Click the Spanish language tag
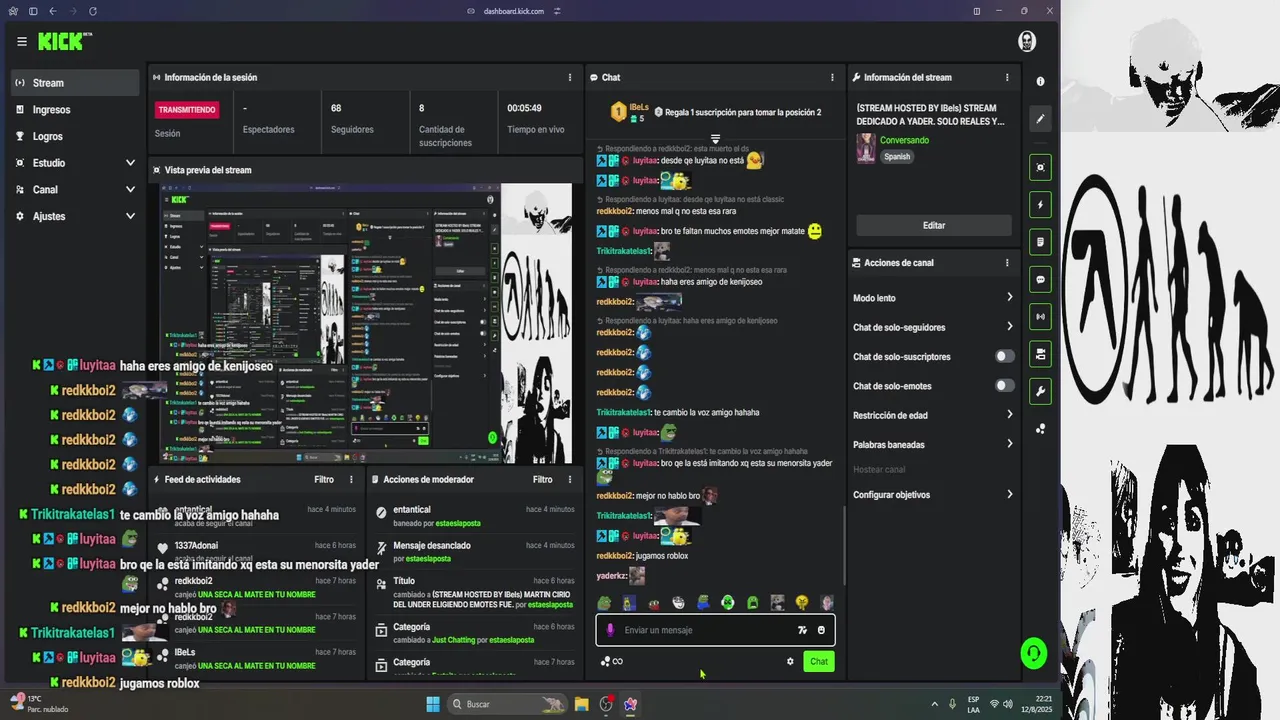Viewport: 1280px width, 720px height. pos(897,157)
